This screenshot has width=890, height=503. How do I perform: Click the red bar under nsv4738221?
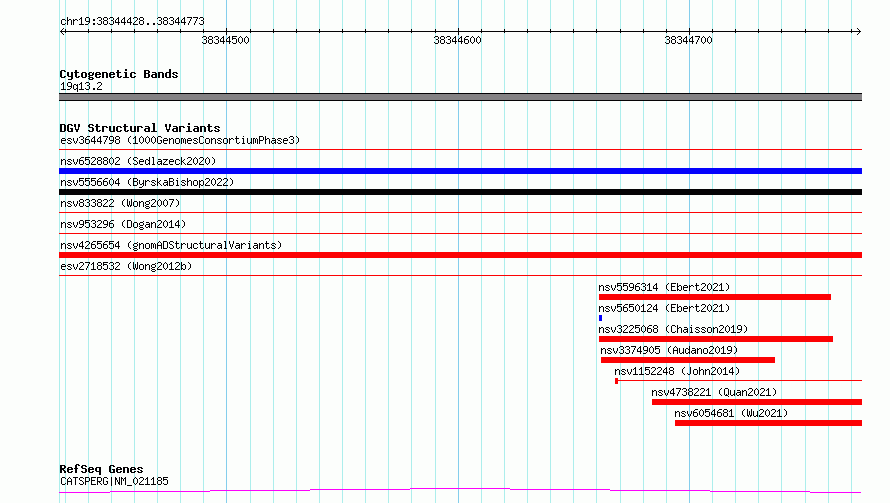(x=757, y=402)
